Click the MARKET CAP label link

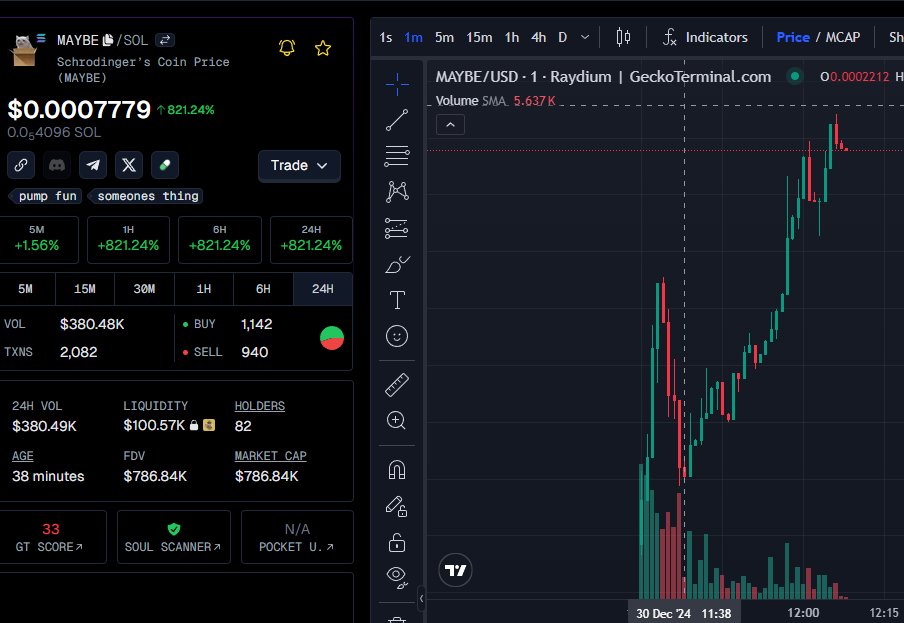270,456
